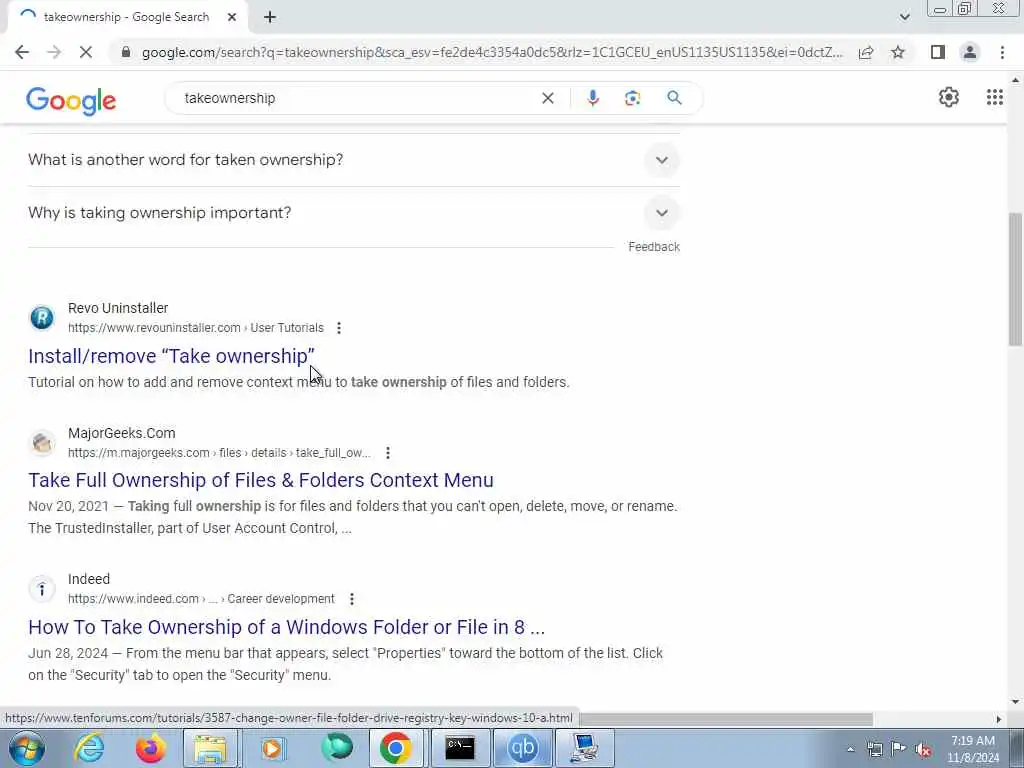The width and height of the screenshot is (1024, 768).
Task: Open 'Take Full Ownership of Files & Folders' link
Action: pos(261,480)
